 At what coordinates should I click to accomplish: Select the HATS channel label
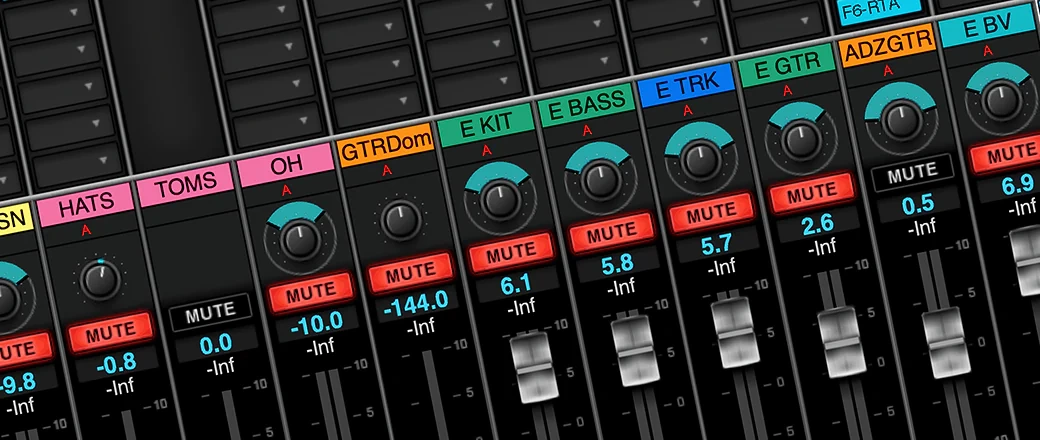(86, 204)
